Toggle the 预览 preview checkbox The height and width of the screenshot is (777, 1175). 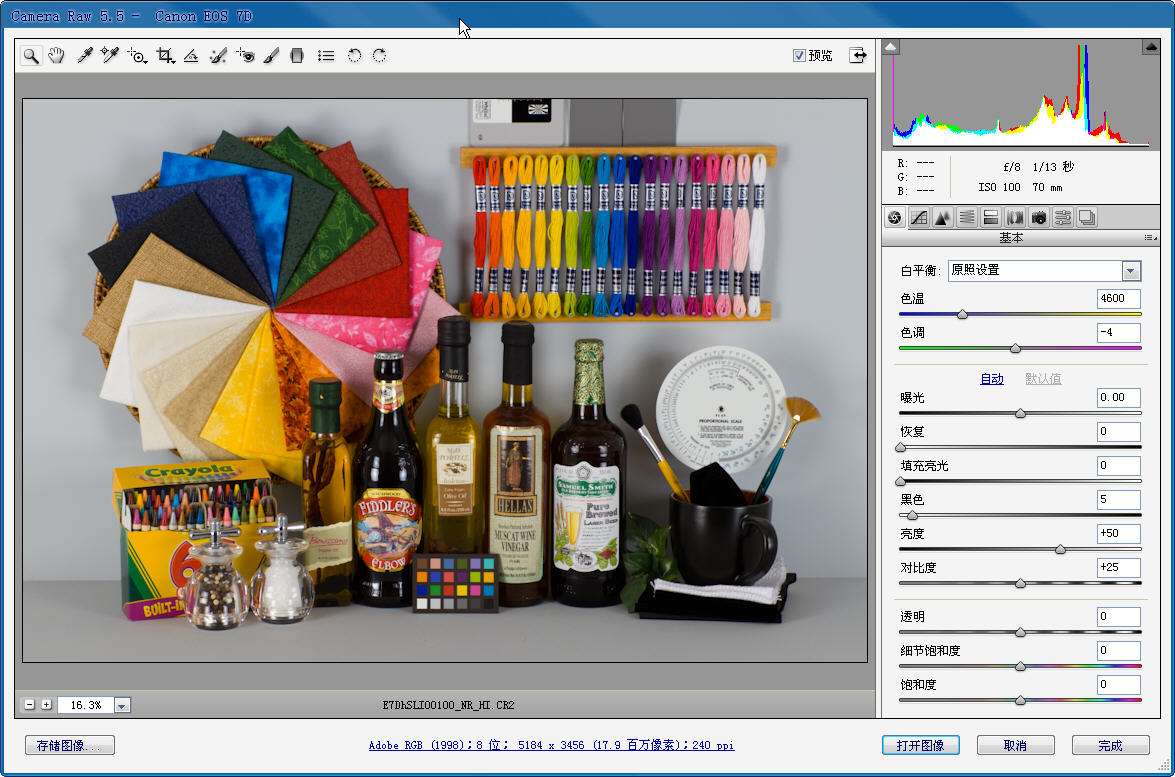coord(799,55)
